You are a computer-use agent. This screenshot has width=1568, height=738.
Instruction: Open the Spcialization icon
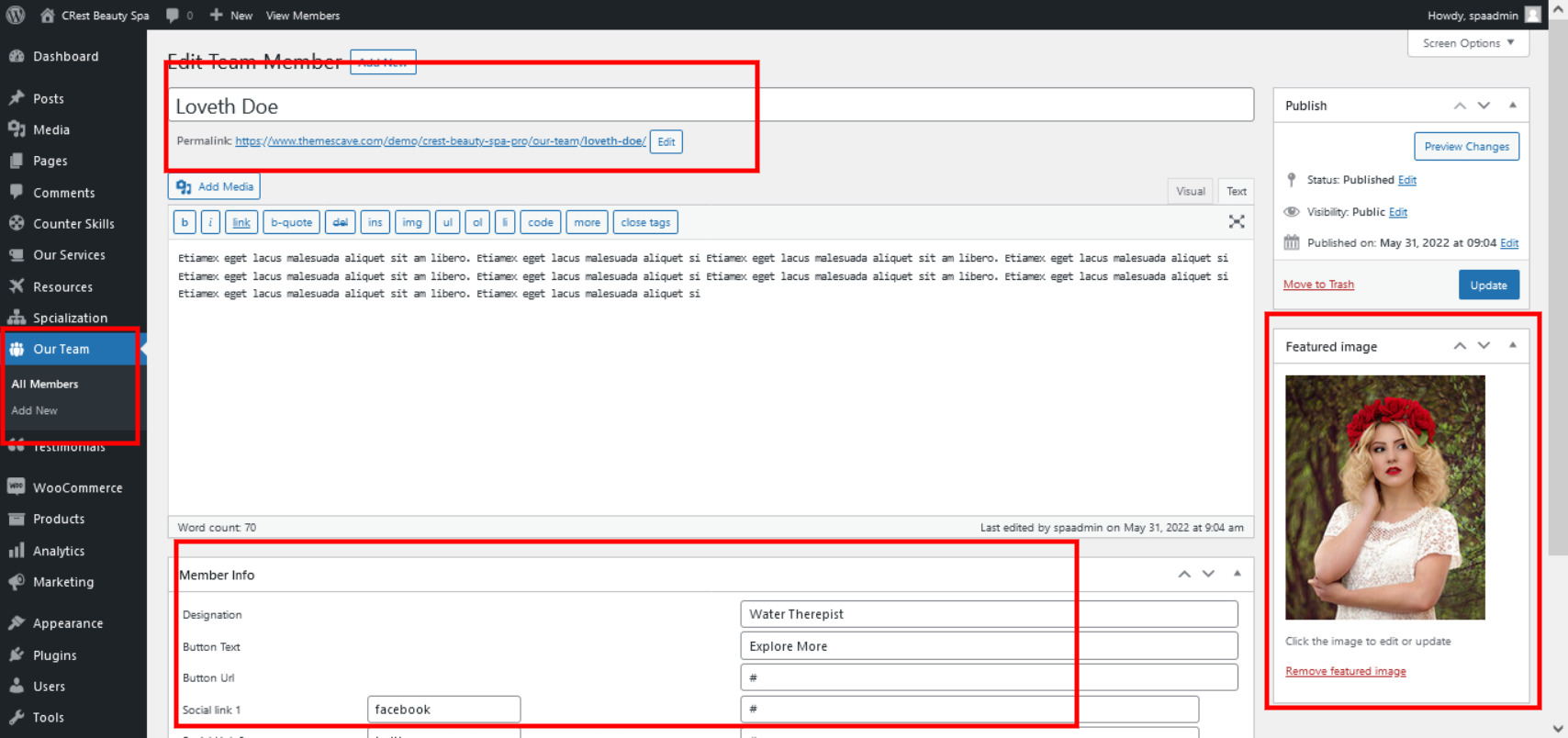coord(17,318)
